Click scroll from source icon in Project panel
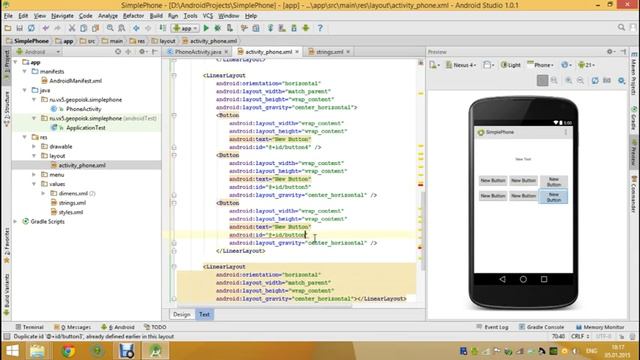This screenshot has width=640, height=360. click(x=118, y=52)
